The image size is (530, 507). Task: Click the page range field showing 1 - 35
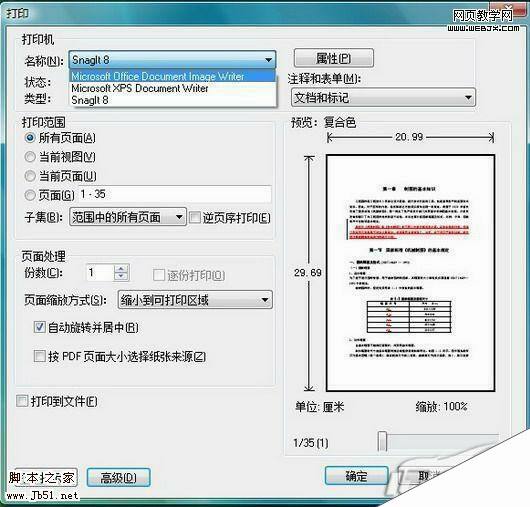point(175,194)
